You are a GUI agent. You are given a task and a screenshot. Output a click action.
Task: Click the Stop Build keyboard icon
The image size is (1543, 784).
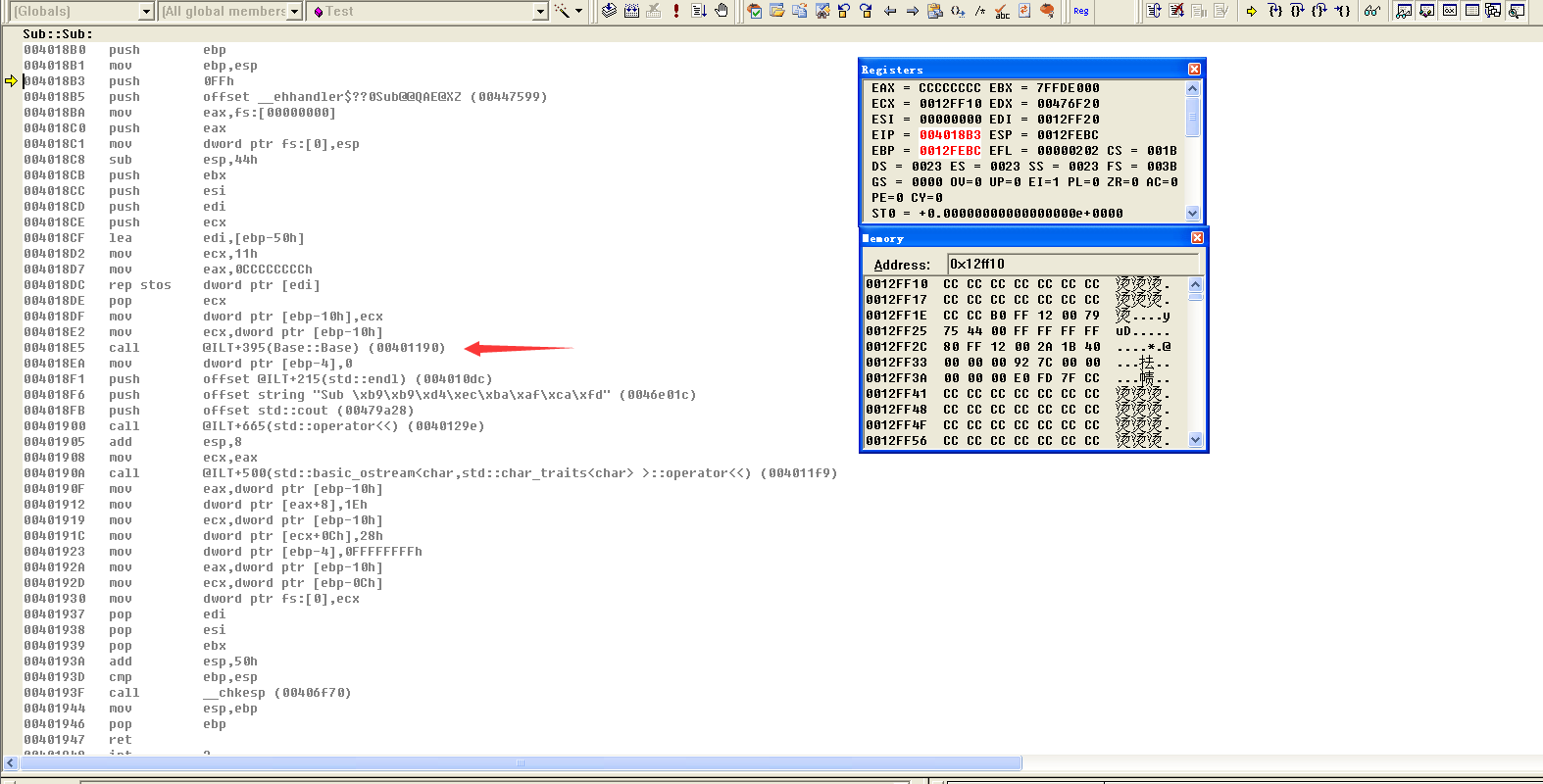[x=654, y=11]
